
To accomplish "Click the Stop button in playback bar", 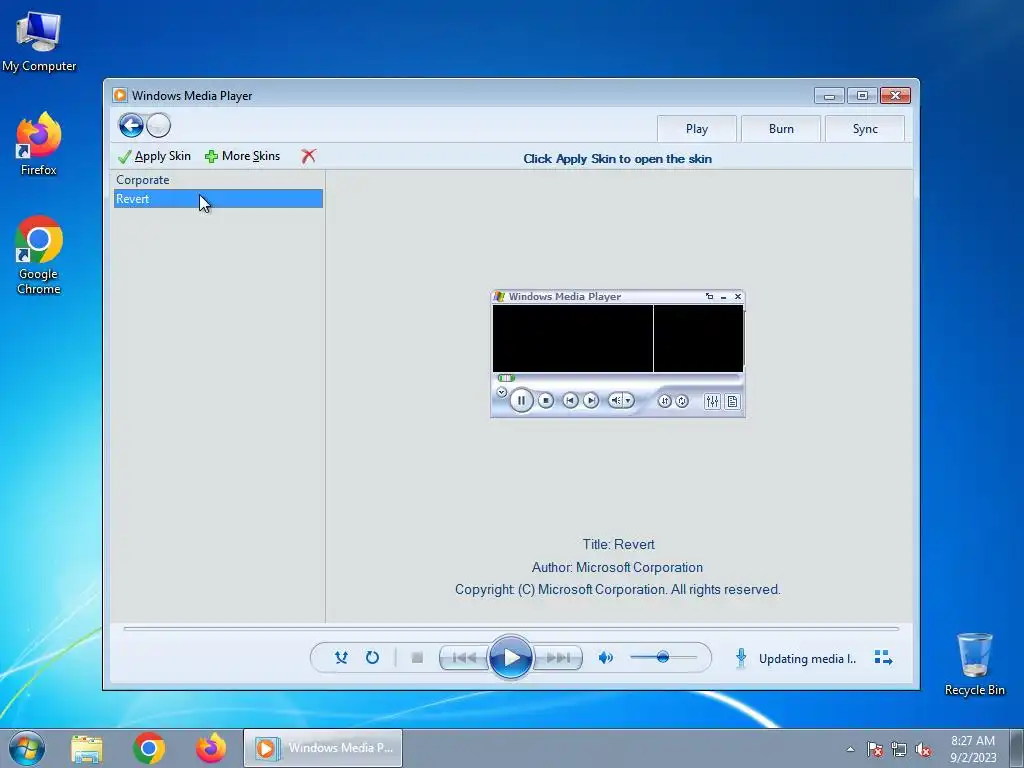I will (x=417, y=658).
